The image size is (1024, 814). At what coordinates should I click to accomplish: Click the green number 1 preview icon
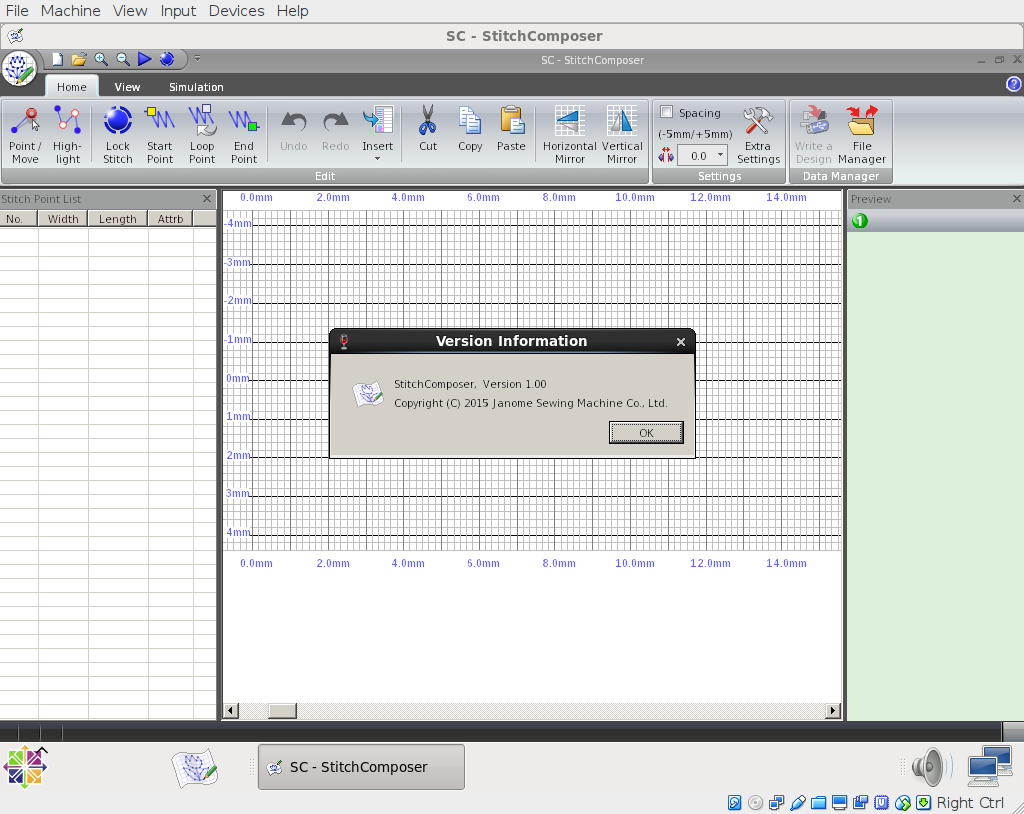click(860, 221)
